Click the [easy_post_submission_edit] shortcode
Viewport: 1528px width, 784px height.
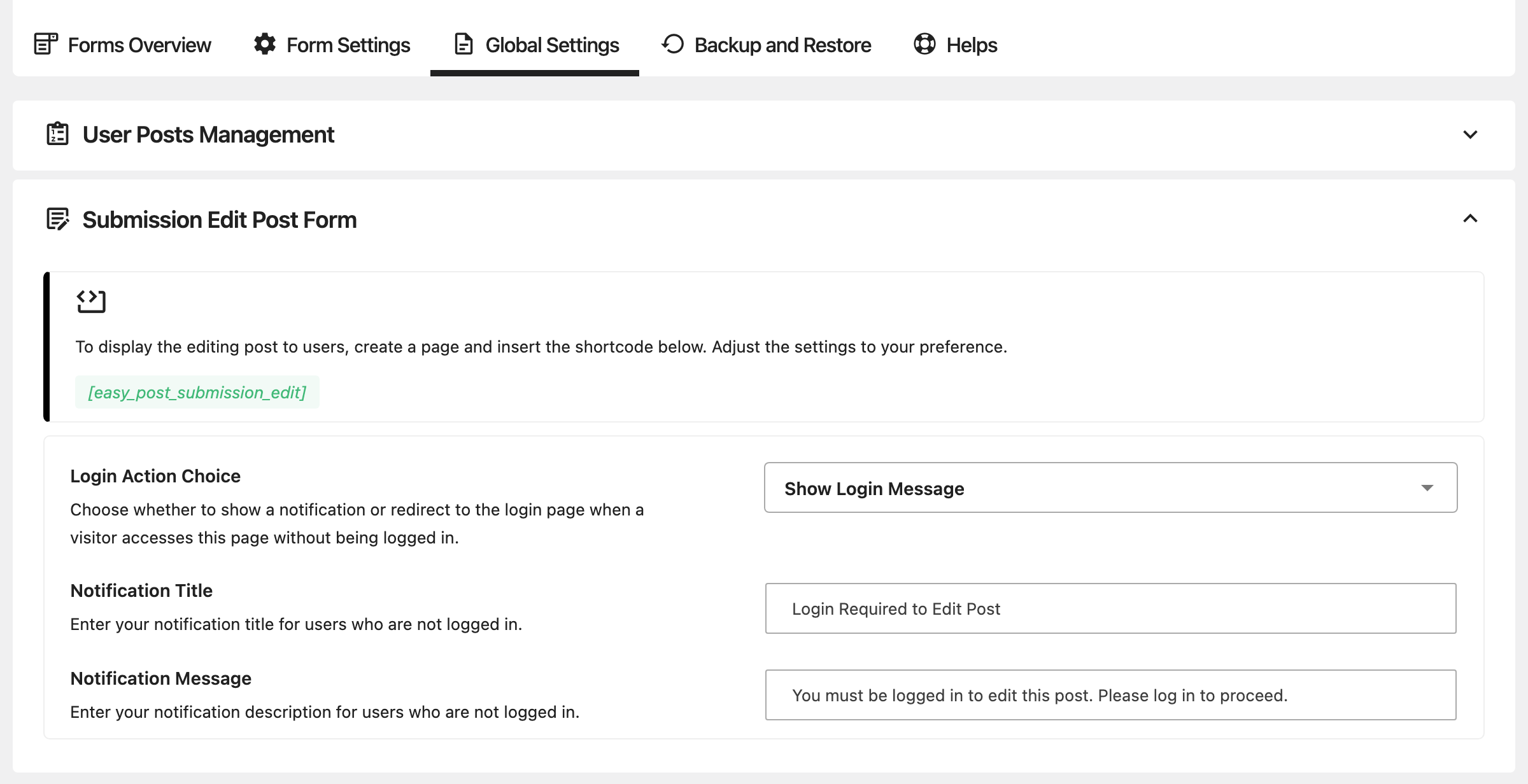click(197, 392)
